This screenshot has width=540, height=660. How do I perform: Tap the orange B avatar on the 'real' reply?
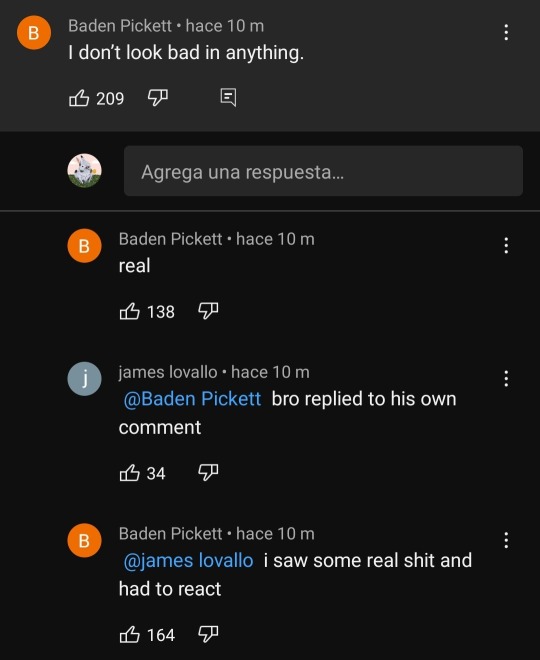[84, 246]
